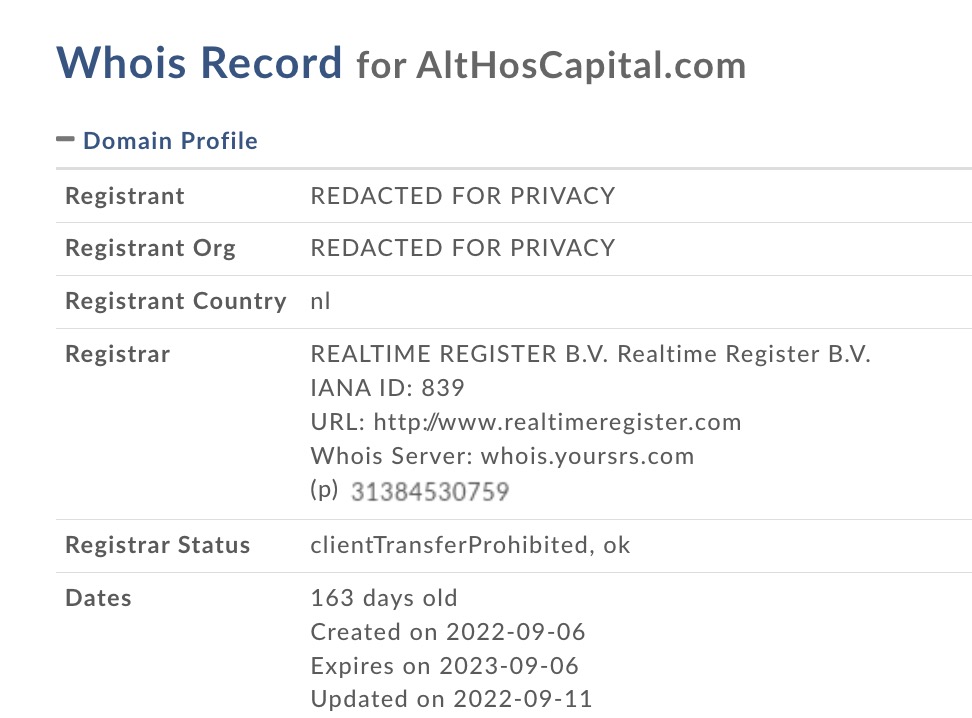Screen dimensions: 972x718
Task: Click the Registrant Org row label
Action: tap(150, 248)
